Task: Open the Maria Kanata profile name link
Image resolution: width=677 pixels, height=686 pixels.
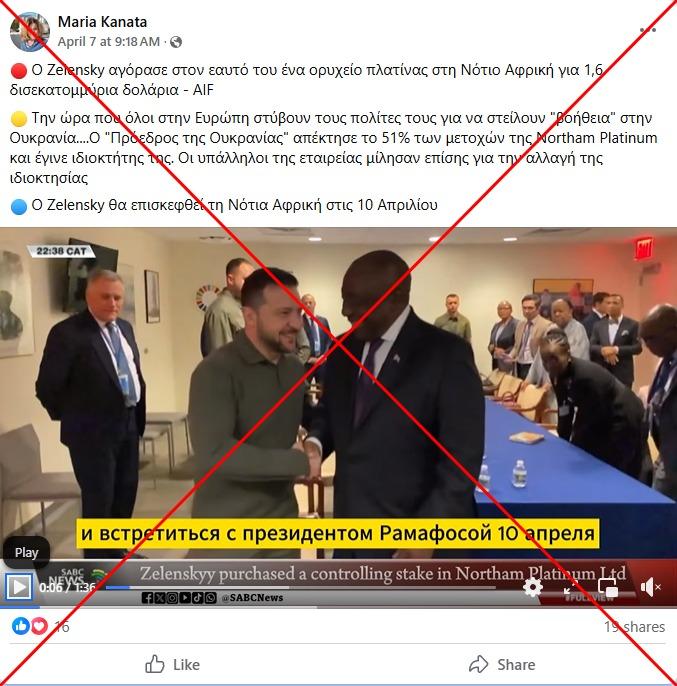Action: coord(102,22)
